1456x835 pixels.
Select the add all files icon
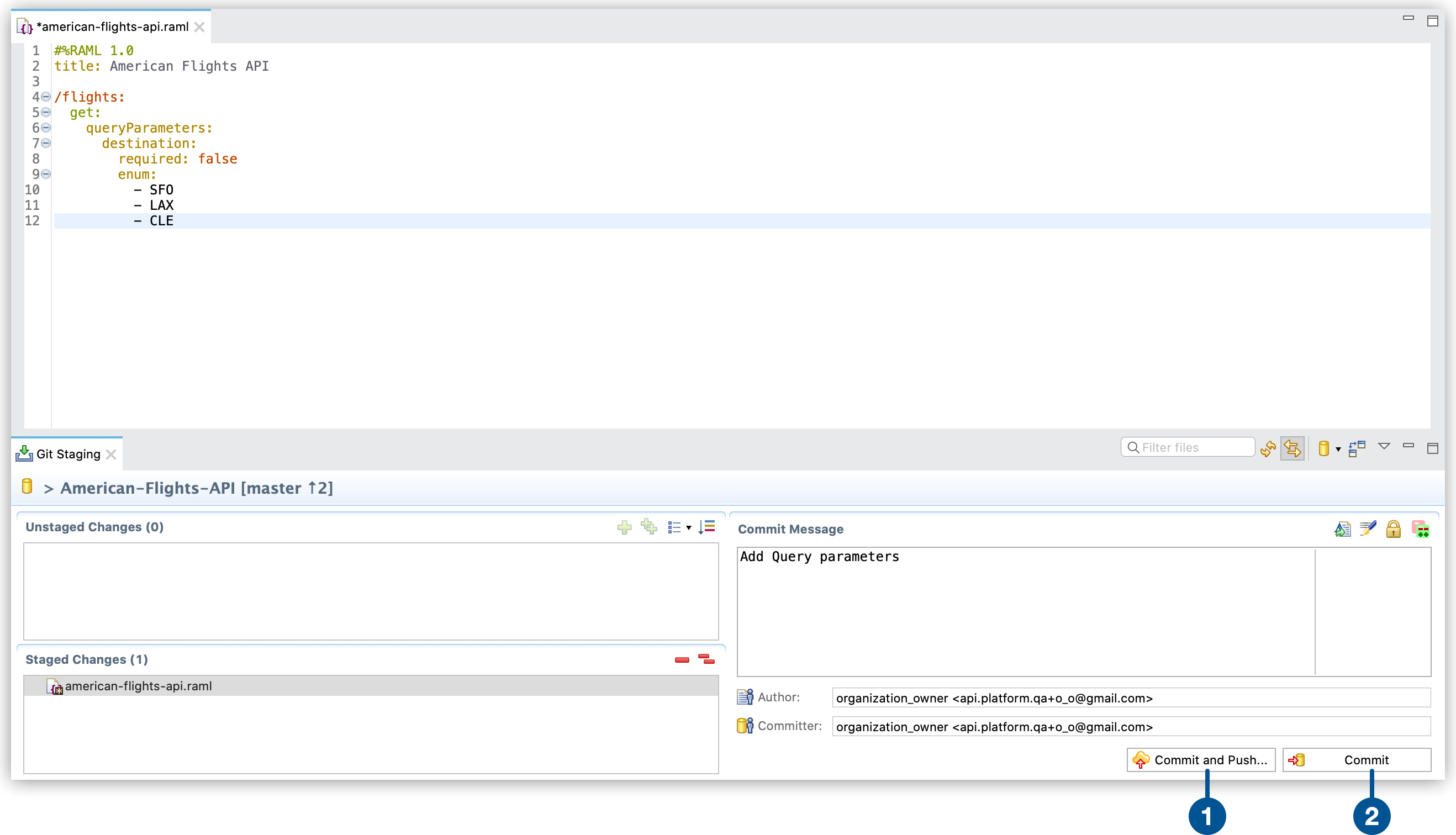tap(648, 527)
